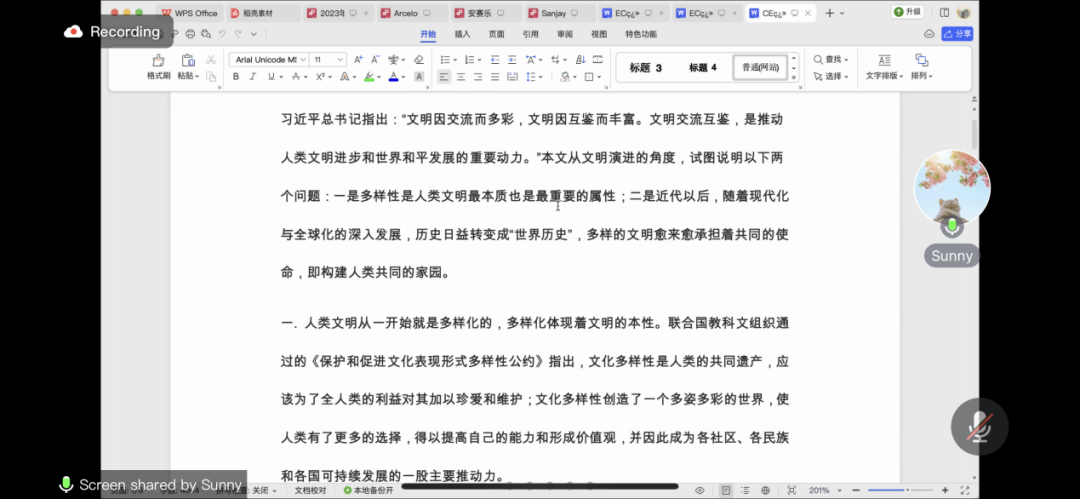Click the blue font color swatch

[392, 77]
